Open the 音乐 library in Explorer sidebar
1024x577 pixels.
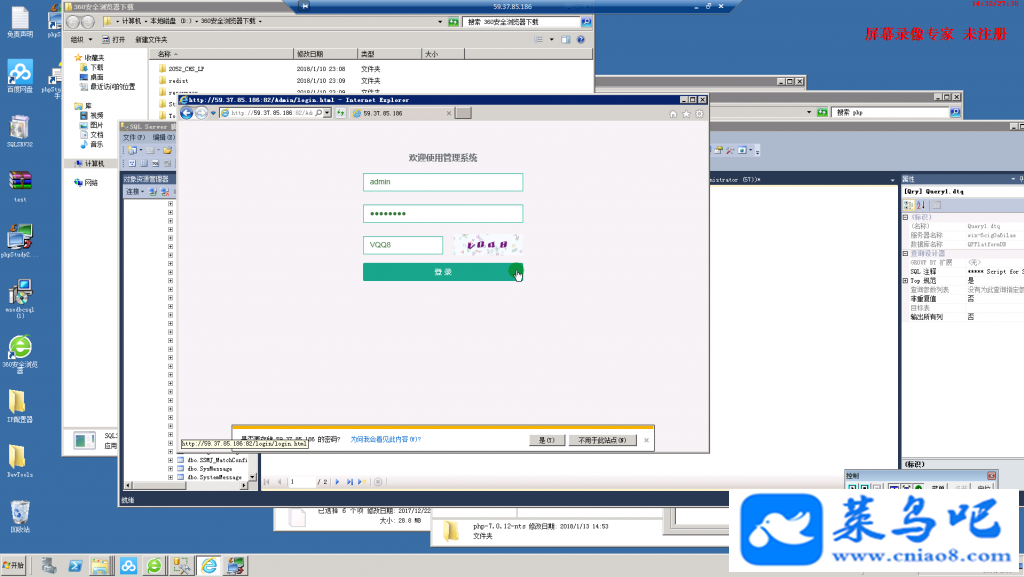[91, 144]
